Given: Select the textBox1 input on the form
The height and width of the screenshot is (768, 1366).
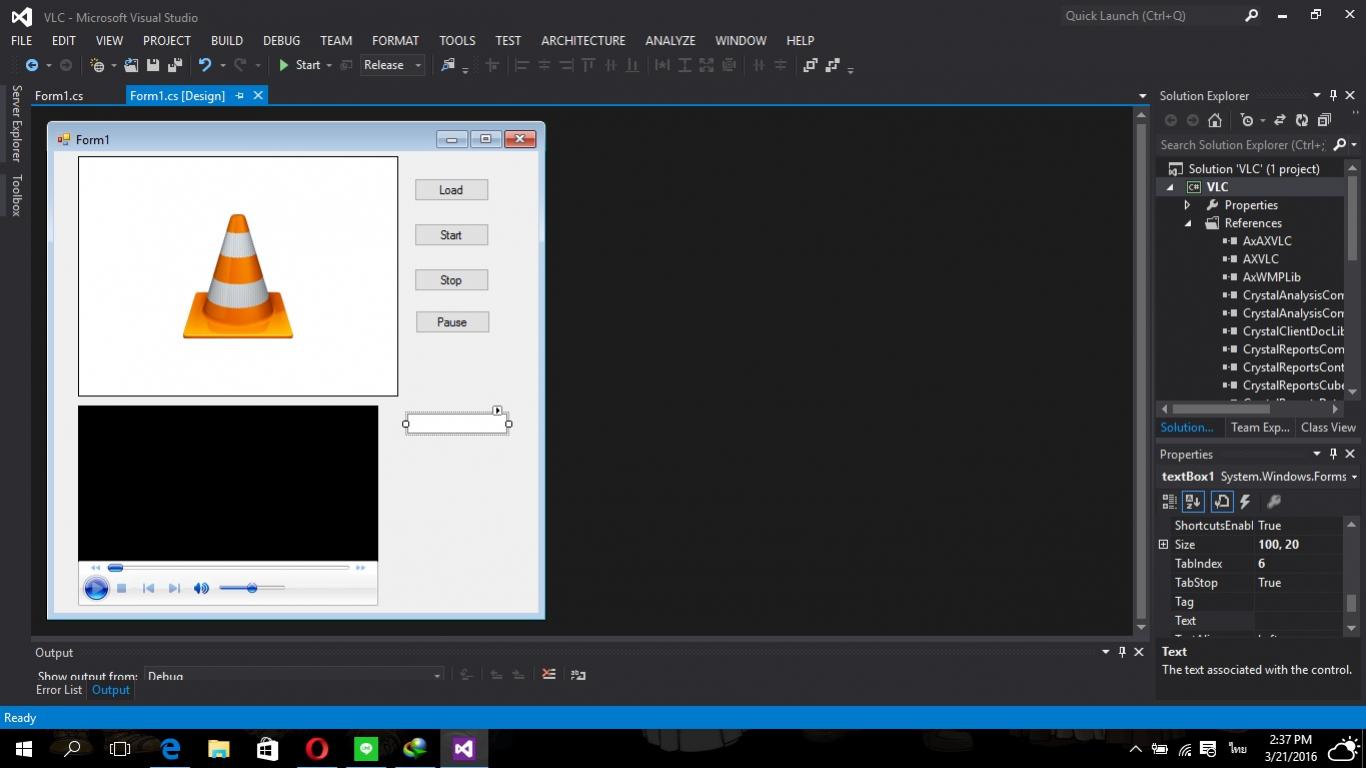Looking at the screenshot, I should click(x=457, y=424).
